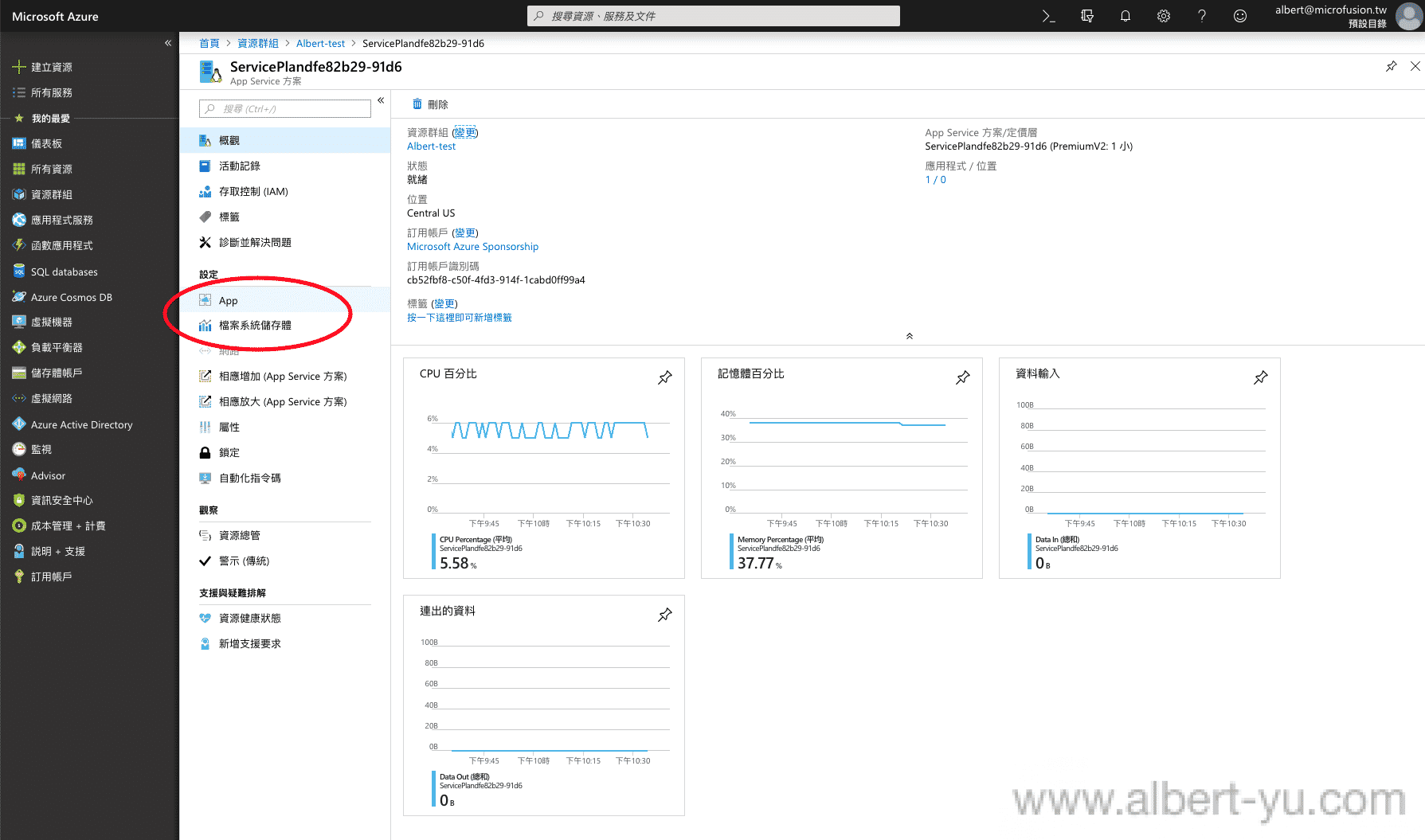Open 檔案系統儲存體 menu item

coord(285,325)
